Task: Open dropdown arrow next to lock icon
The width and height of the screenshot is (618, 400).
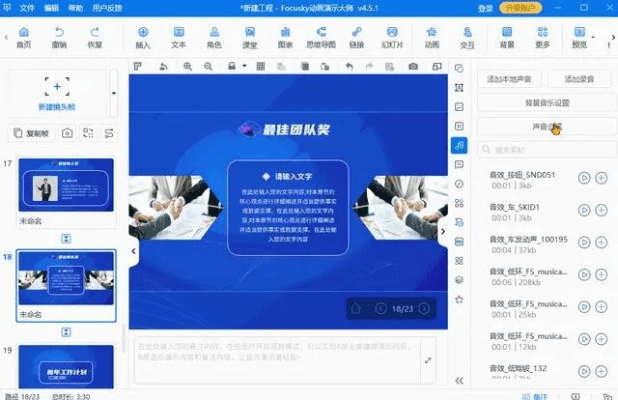Action: tap(244, 66)
